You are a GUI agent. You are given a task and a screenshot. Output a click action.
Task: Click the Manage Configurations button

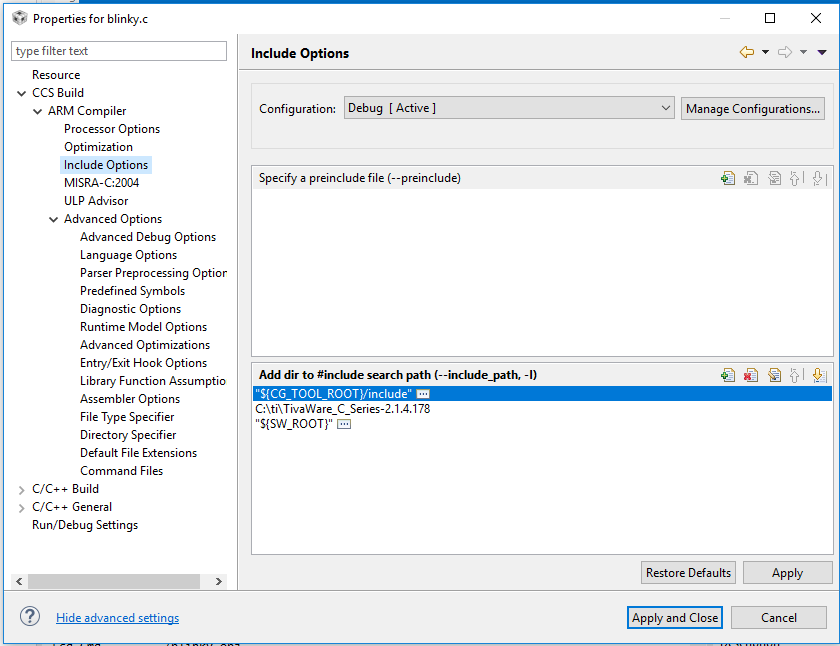[753, 107]
